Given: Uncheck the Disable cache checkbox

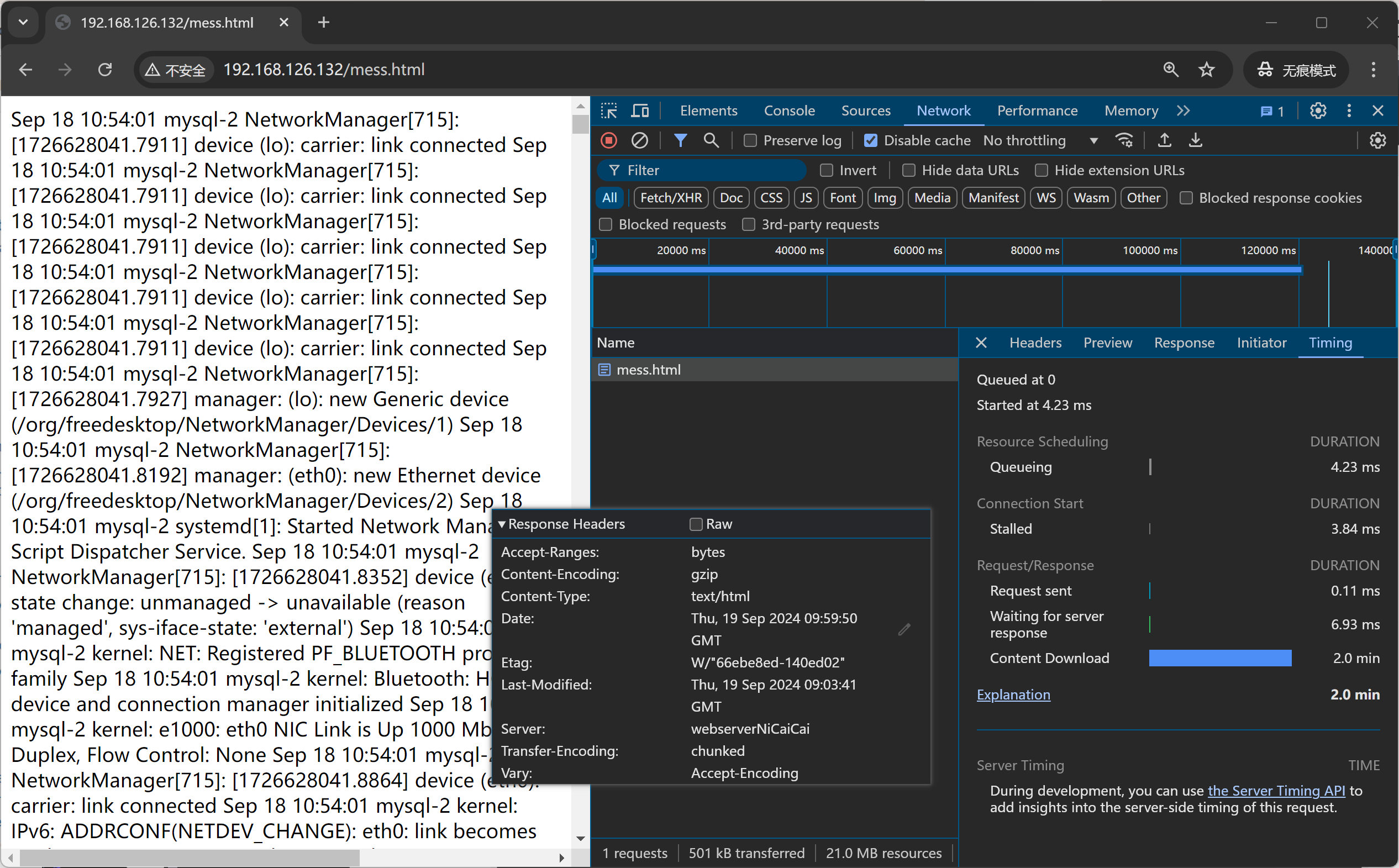Looking at the screenshot, I should point(871,141).
